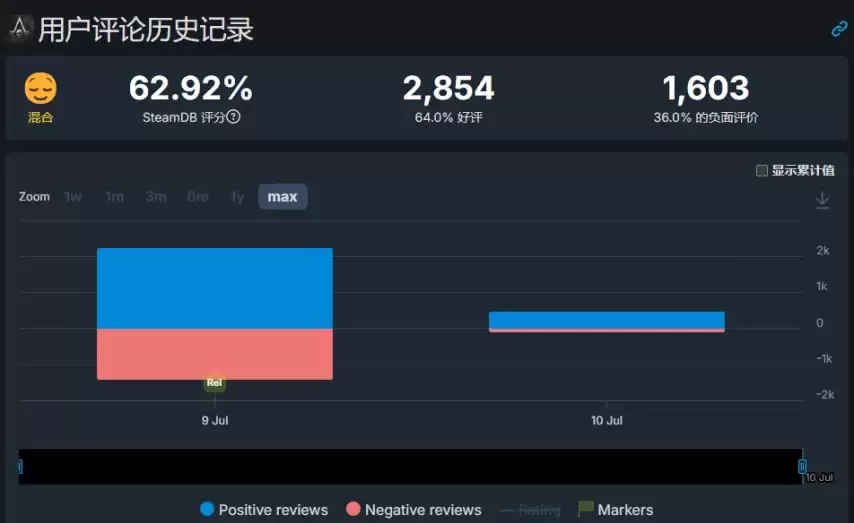Viewport: 854px width, 523px height.
Task: Click the 9 Jul positive reviews blue bar
Action: click(x=215, y=288)
